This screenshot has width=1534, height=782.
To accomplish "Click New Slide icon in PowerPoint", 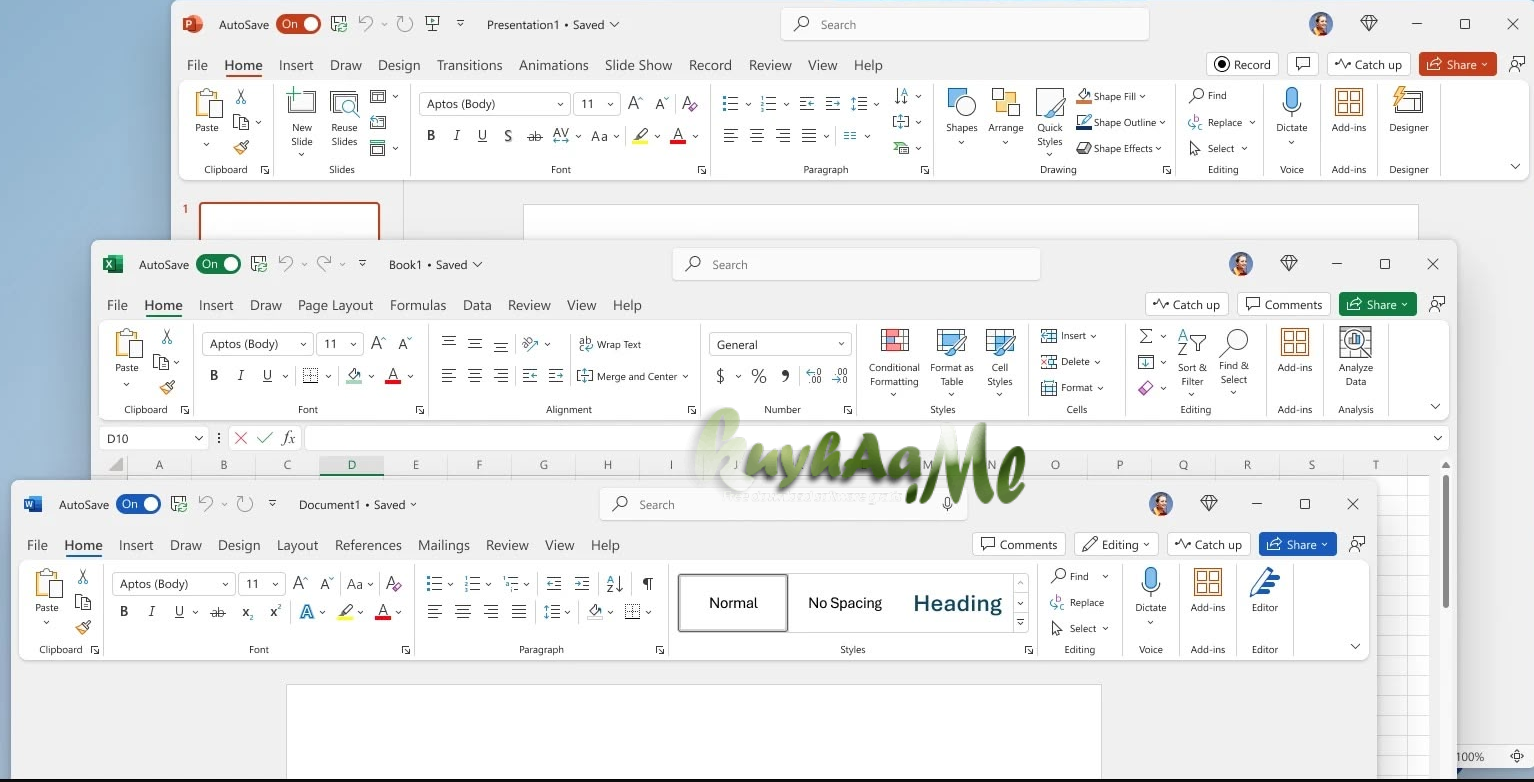I will [301, 103].
